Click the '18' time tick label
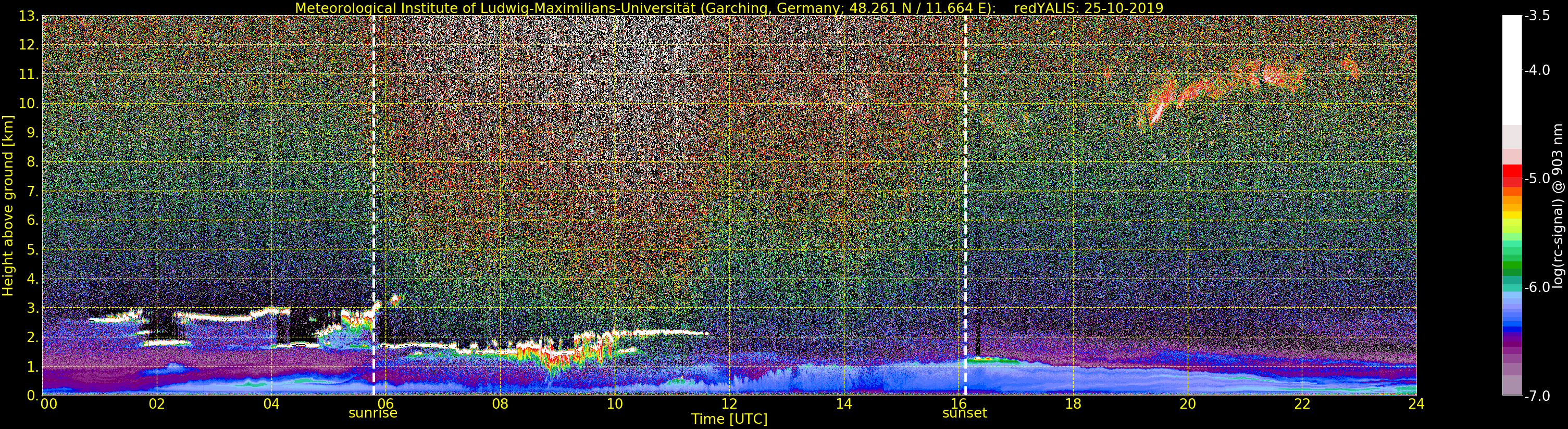This screenshot has width=1568, height=429. pos(1073,403)
